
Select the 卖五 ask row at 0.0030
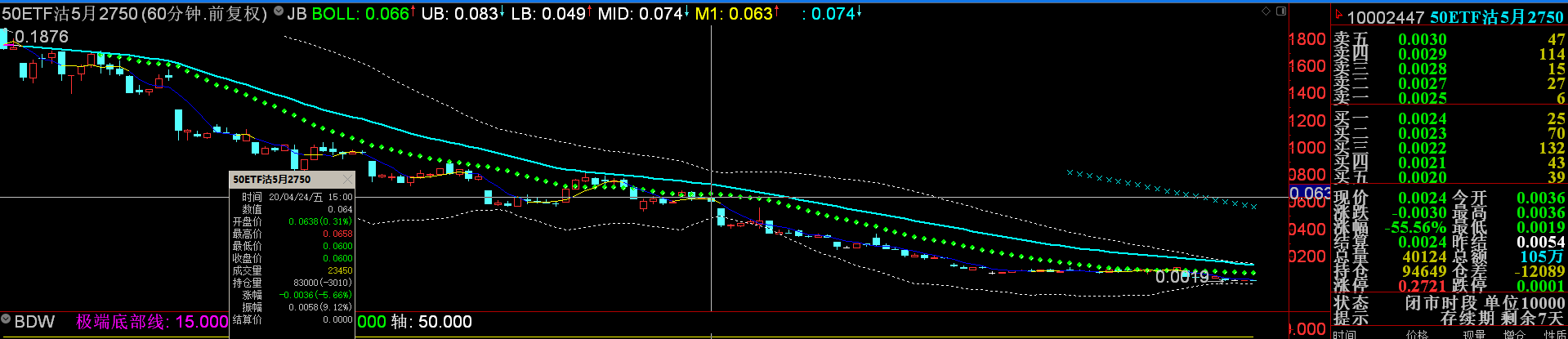pyautogui.click(x=1450, y=39)
